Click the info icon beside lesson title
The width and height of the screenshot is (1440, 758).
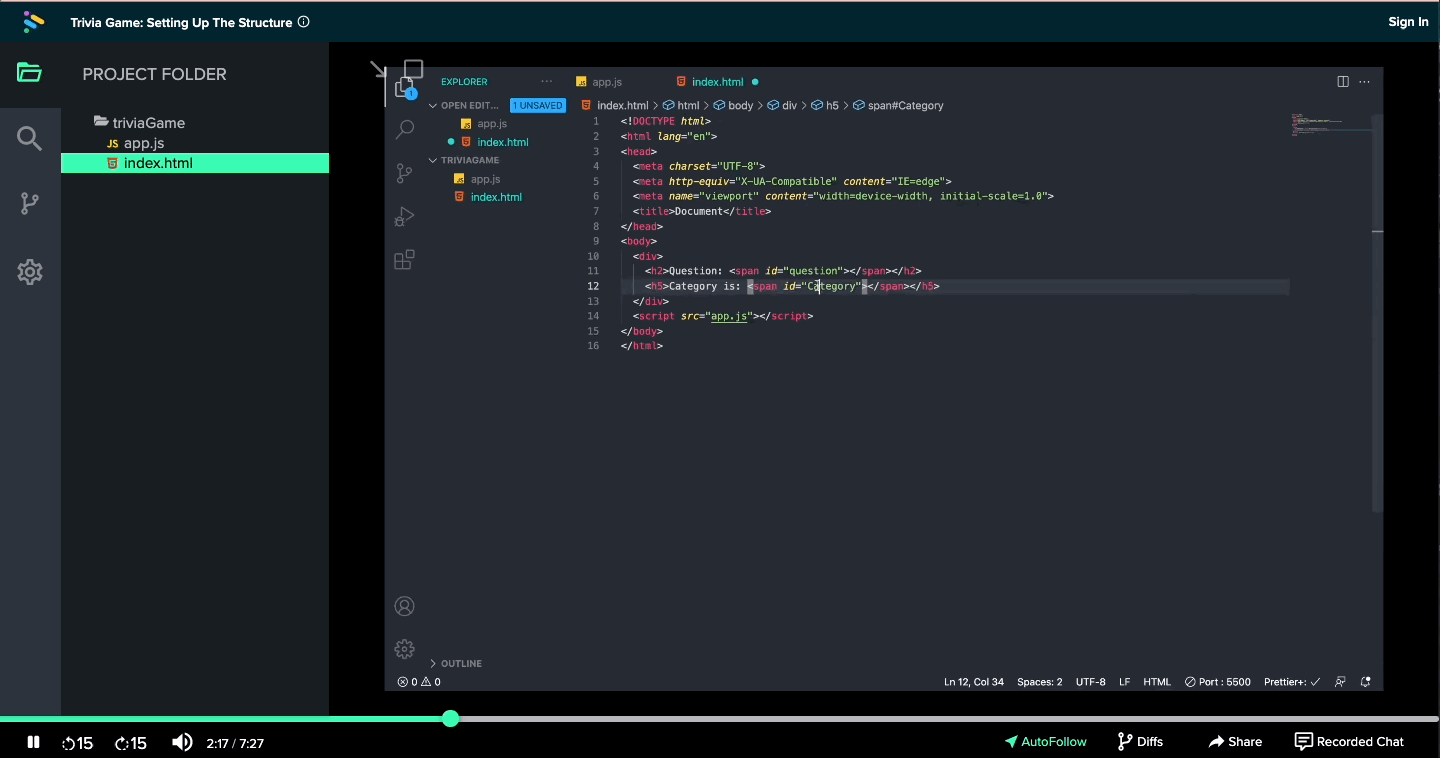click(x=304, y=22)
